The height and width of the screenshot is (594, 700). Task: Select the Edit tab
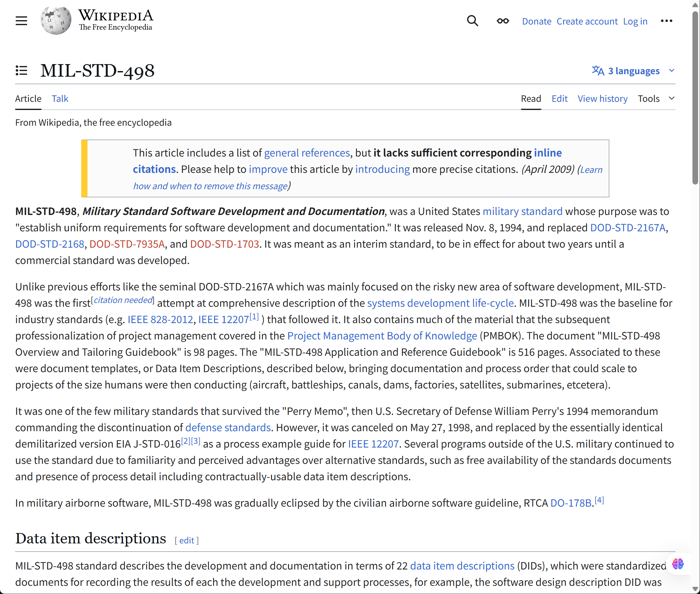559,99
